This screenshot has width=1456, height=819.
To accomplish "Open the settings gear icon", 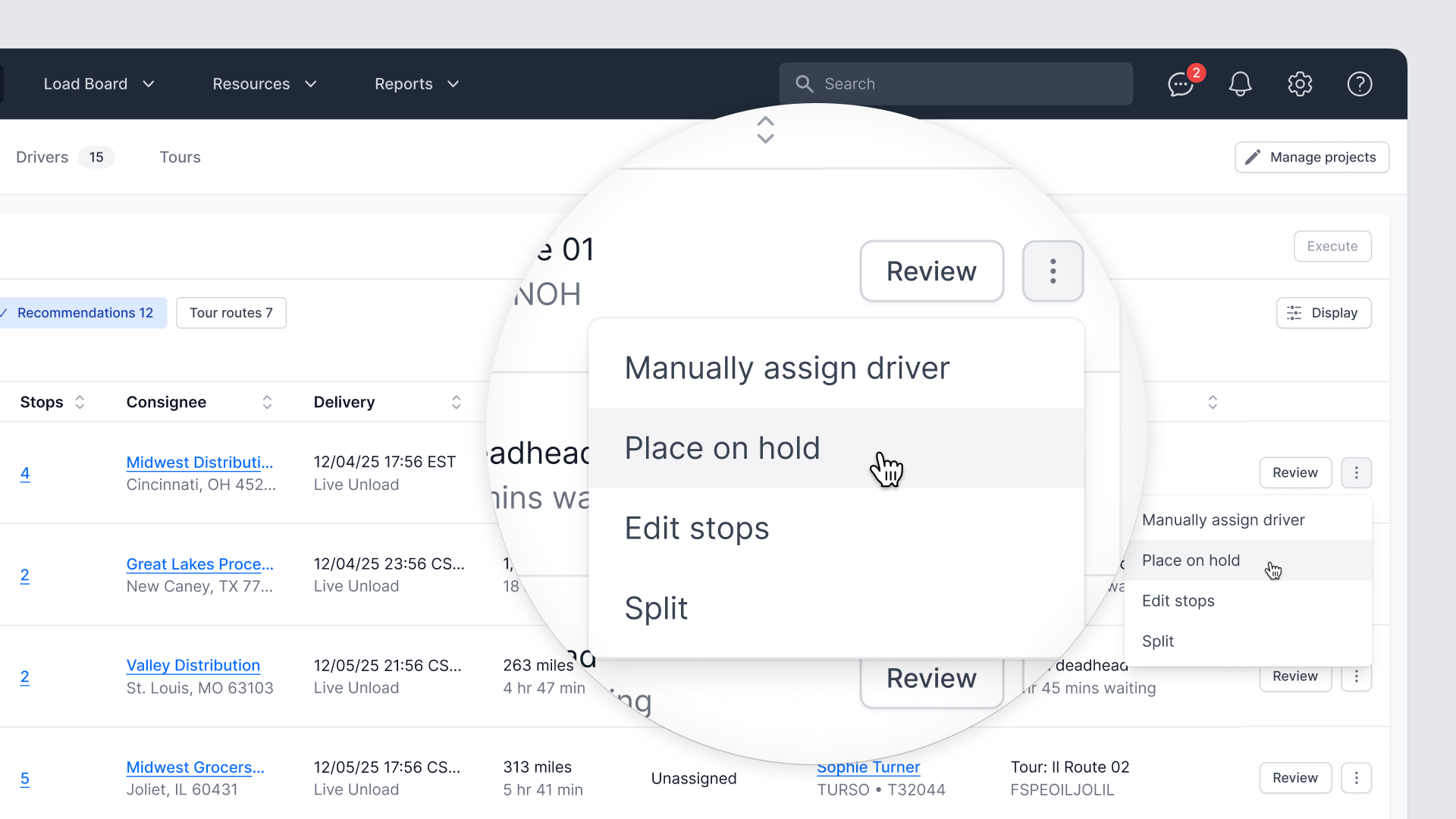I will pos(1300,84).
